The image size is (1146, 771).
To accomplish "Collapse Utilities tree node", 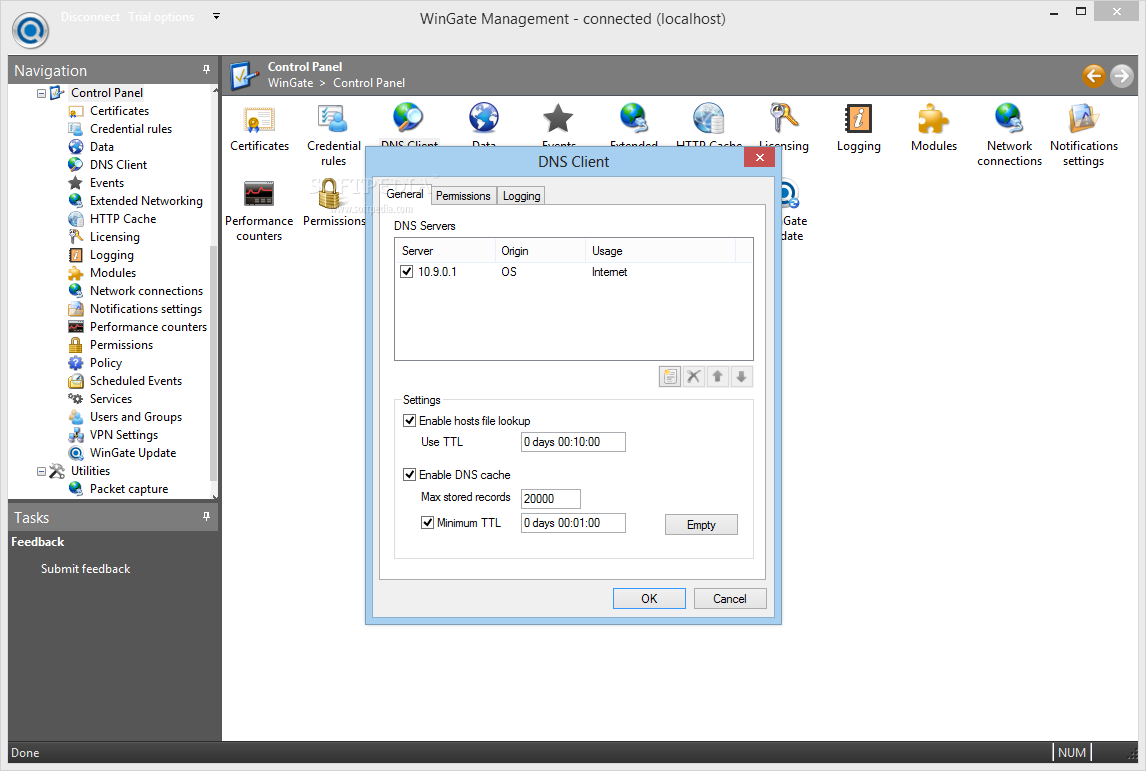I will 42,471.
